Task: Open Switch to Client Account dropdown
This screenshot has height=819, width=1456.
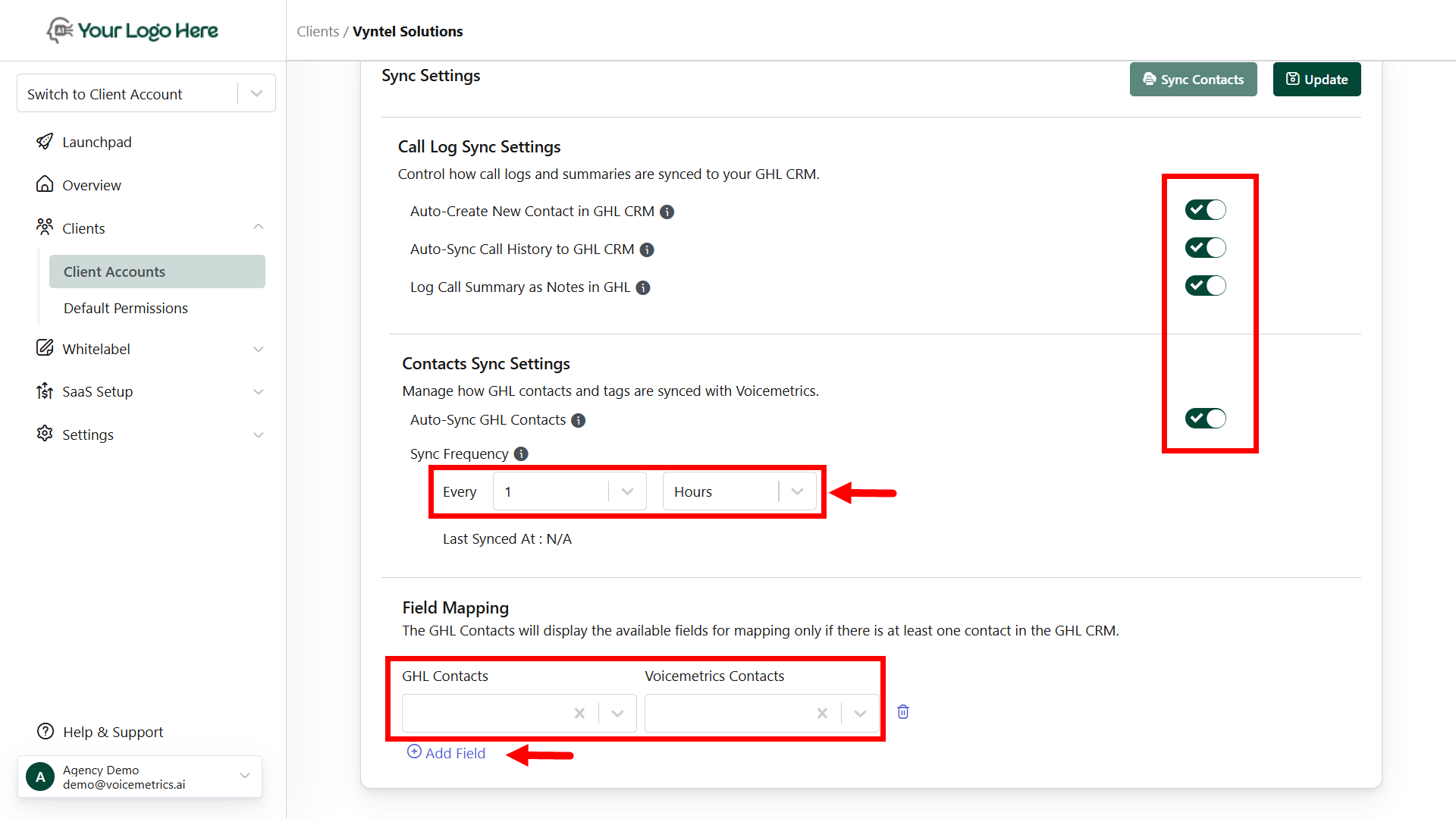Action: click(x=256, y=94)
